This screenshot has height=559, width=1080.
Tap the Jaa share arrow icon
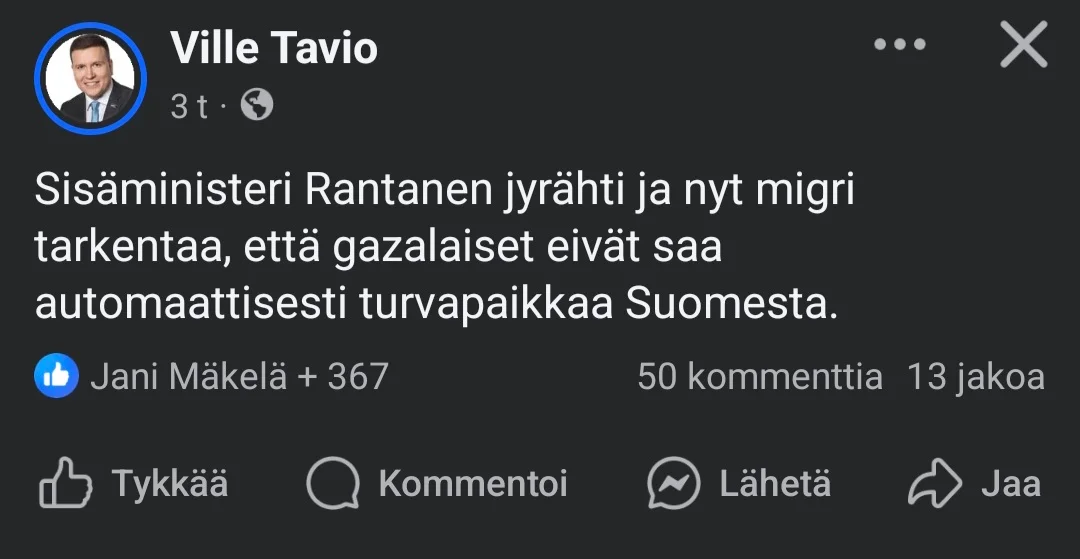pyautogui.click(x=933, y=485)
